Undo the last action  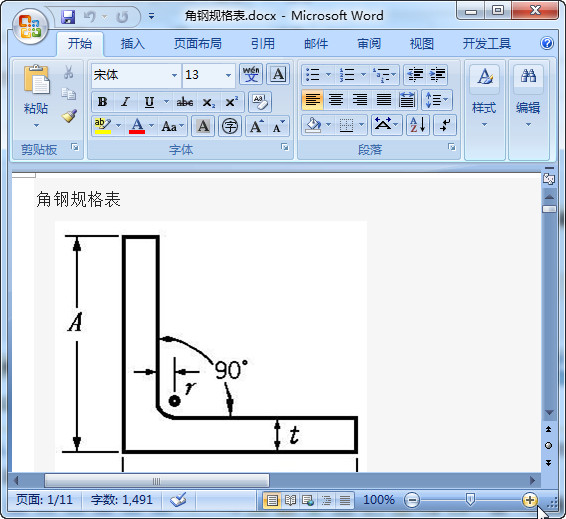pos(90,17)
